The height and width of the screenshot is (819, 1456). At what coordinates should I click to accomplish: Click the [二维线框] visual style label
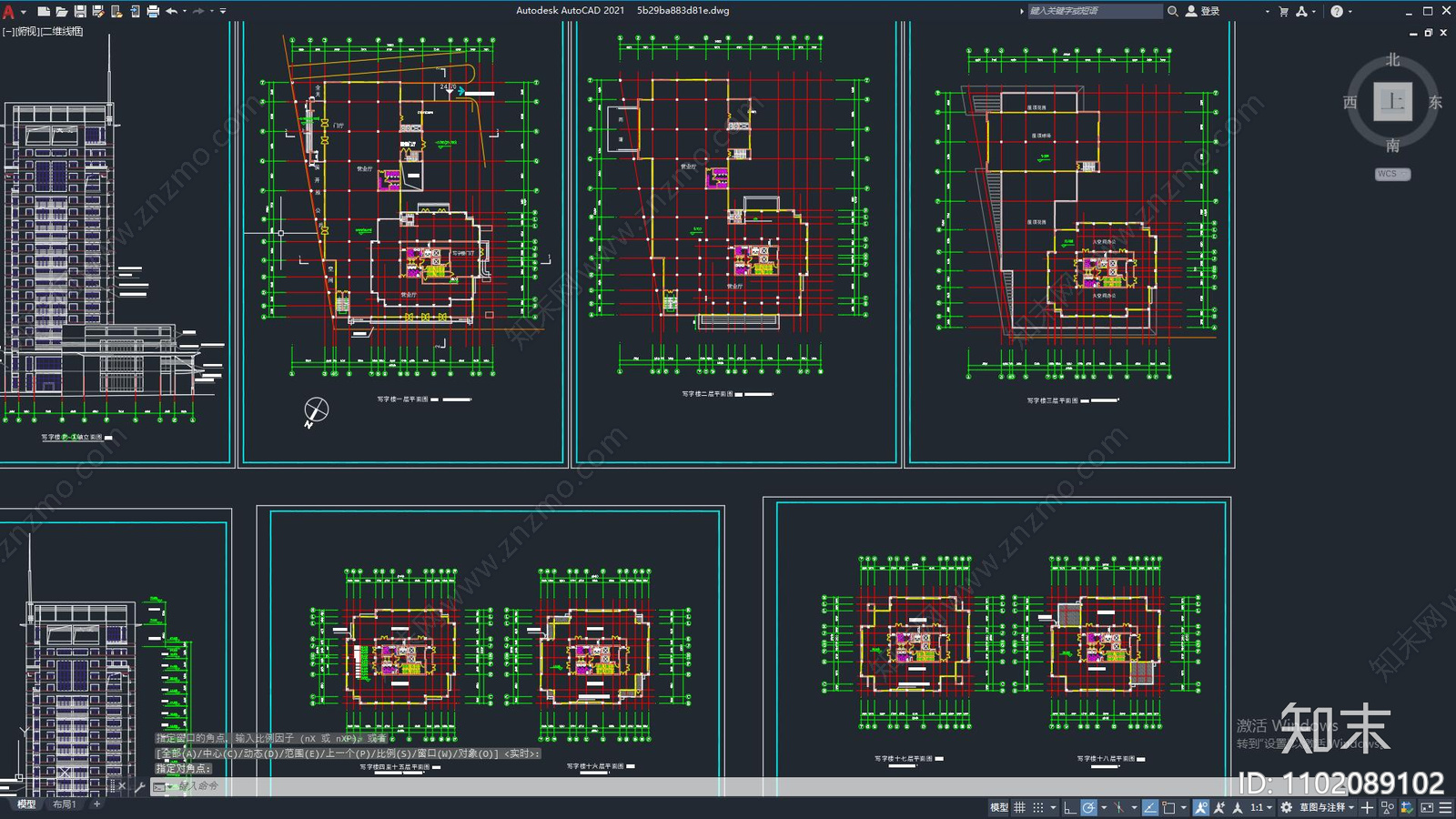(62, 31)
